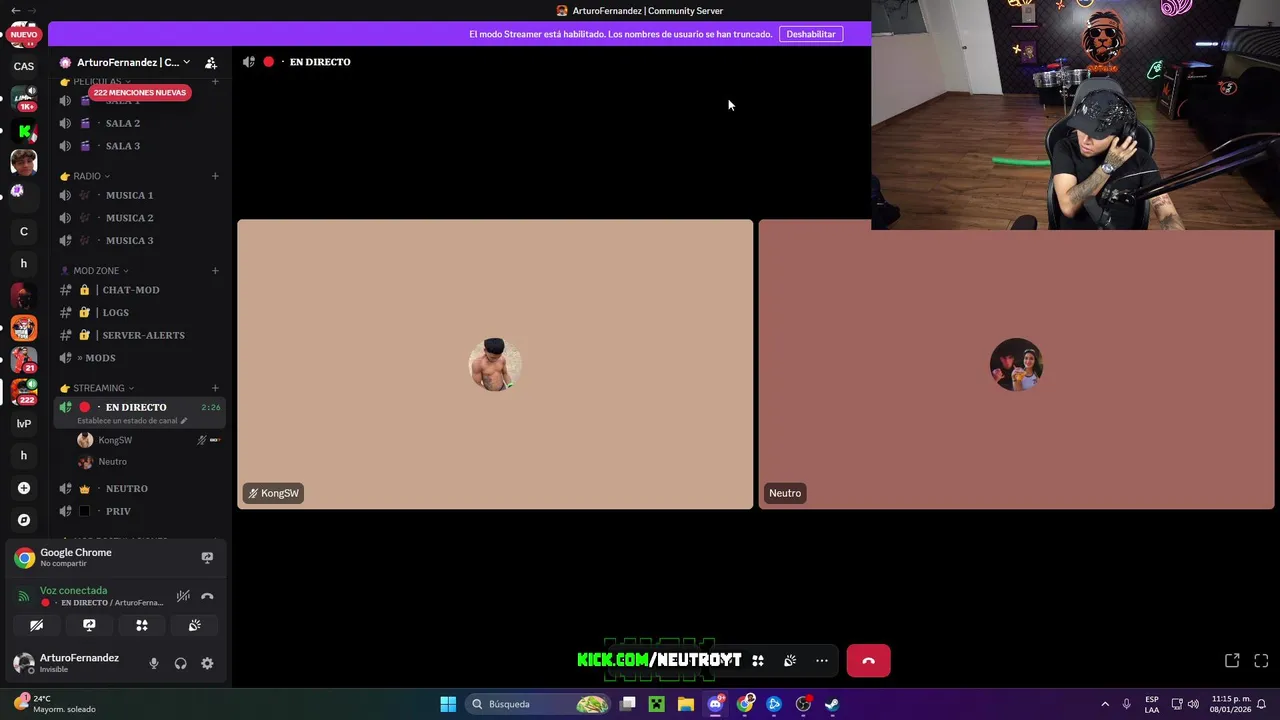Pop out the call window
The width and height of the screenshot is (1280, 720).
click(1232, 660)
